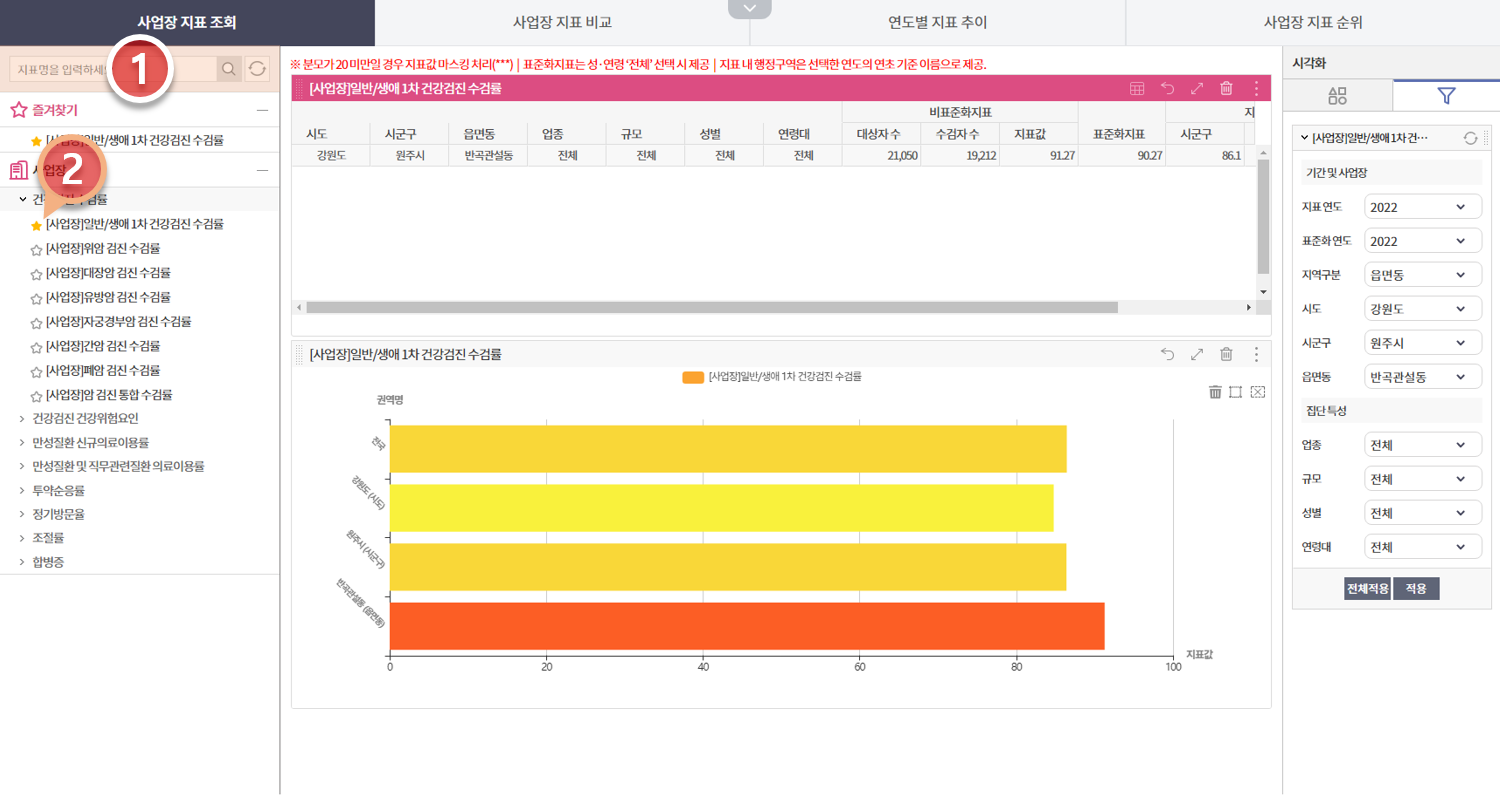Screen dimensions: 1500x797
Task: Open the 지역구분 dropdown showing 읍면동
Action: coord(1423,275)
